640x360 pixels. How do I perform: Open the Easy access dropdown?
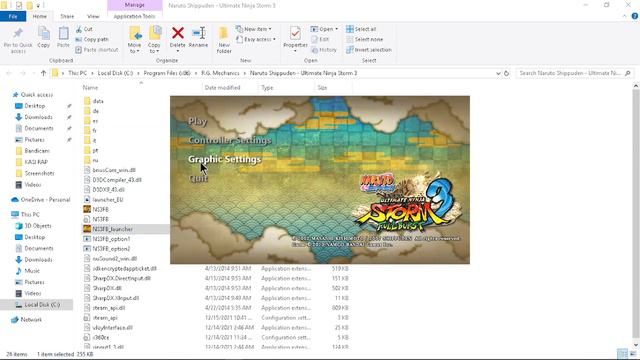click(x=256, y=40)
